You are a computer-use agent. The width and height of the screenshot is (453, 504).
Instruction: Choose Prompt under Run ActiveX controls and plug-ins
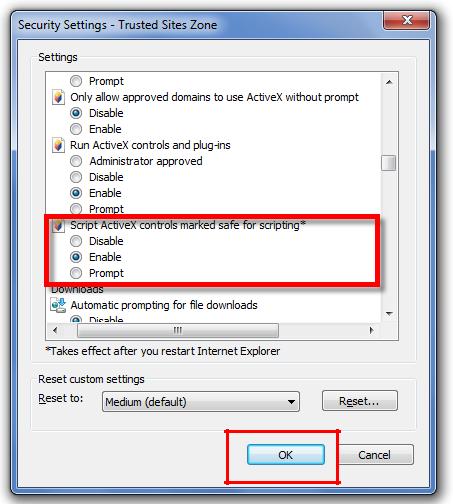coord(76,209)
